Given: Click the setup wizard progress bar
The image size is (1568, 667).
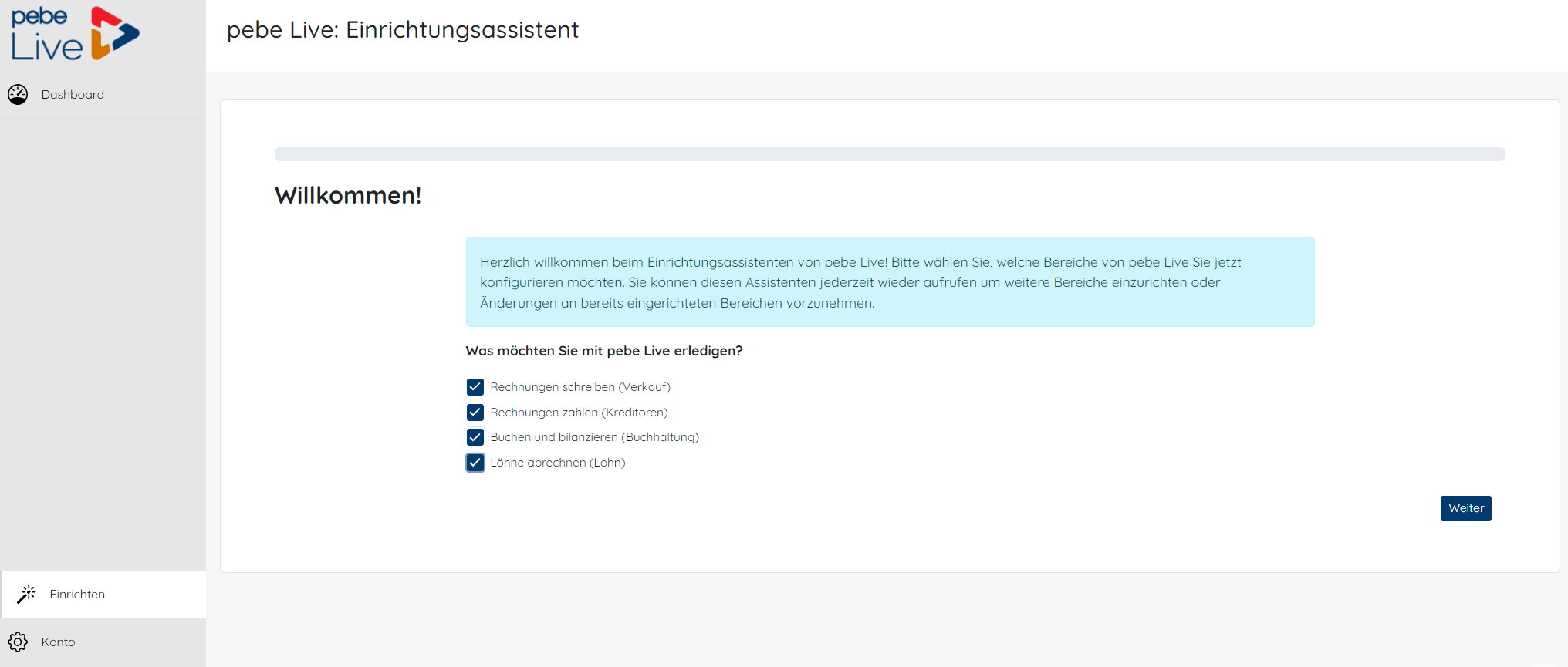Looking at the screenshot, I should pos(889,154).
